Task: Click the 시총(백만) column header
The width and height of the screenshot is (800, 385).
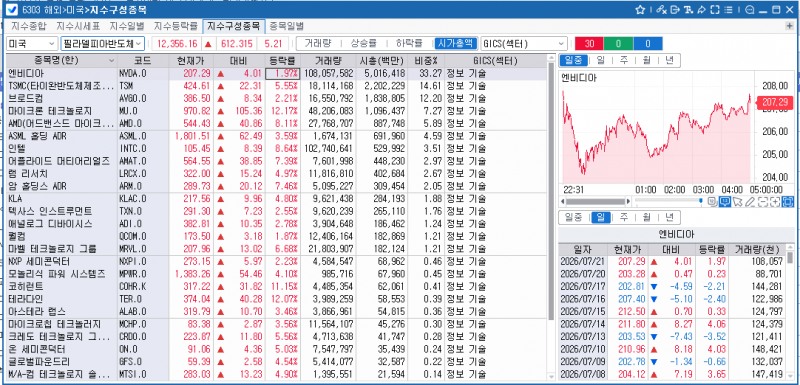Action: click(x=383, y=61)
